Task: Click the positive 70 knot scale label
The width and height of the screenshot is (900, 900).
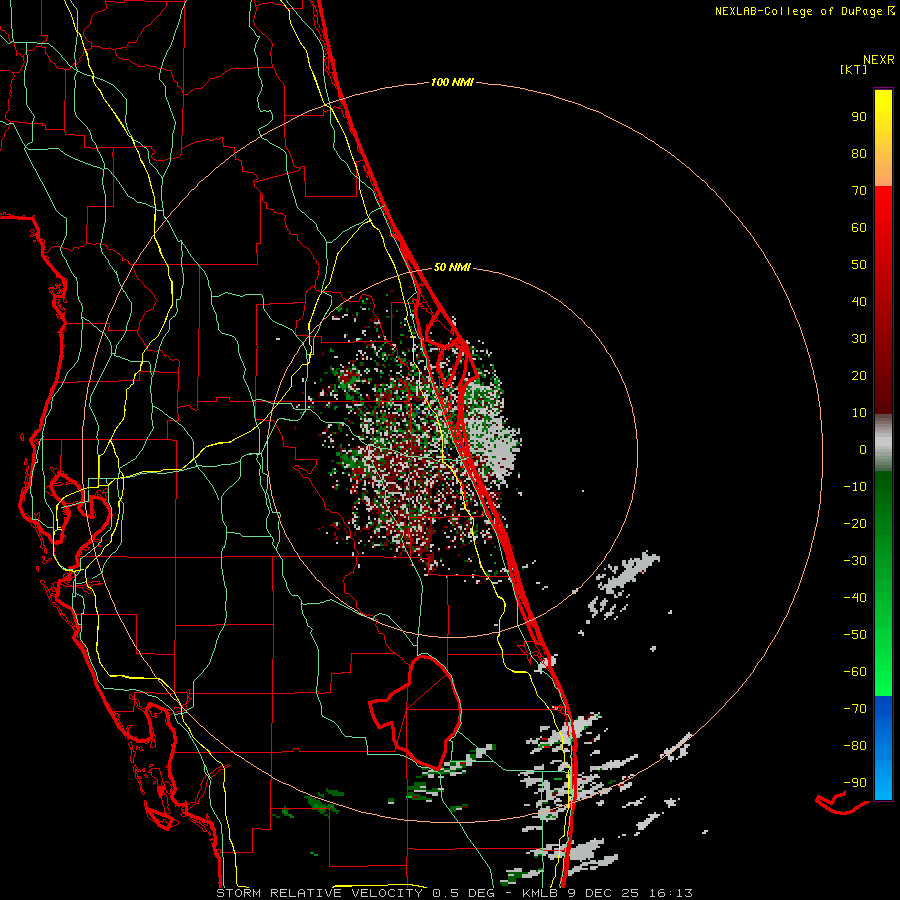Action: point(859,191)
